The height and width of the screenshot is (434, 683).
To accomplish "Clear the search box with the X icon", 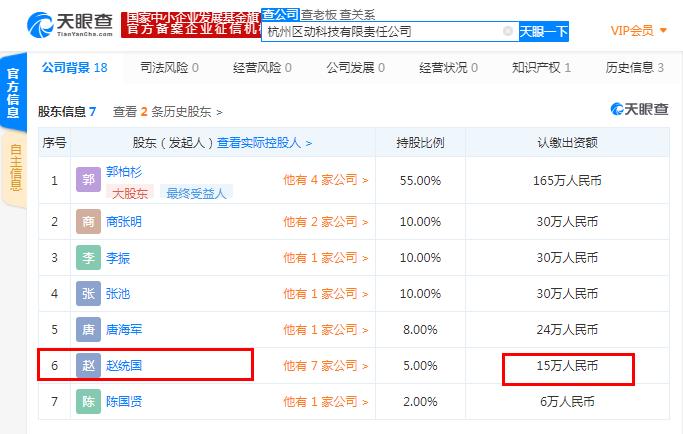I will [507, 31].
